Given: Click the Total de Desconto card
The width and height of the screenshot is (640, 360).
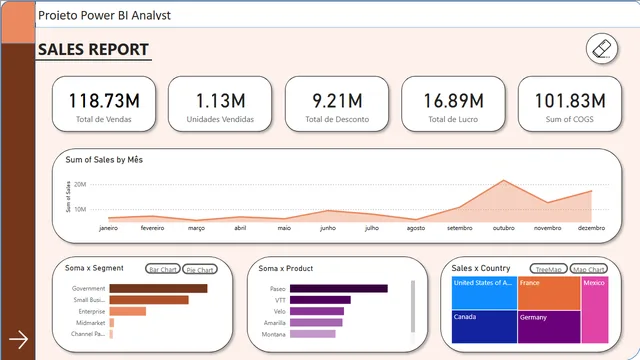Looking at the screenshot, I should click(x=337, y=104).
